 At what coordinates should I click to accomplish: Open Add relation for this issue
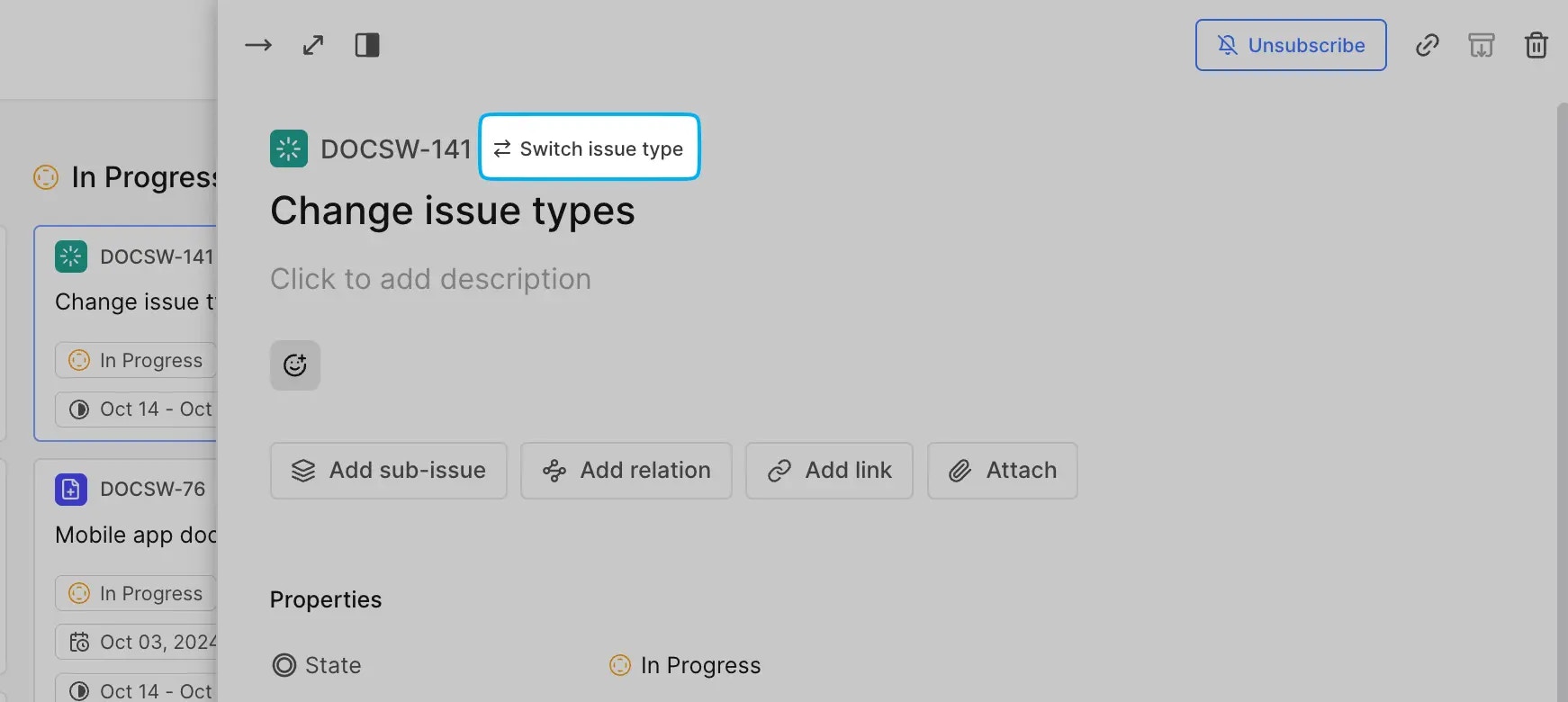(626, 470)
